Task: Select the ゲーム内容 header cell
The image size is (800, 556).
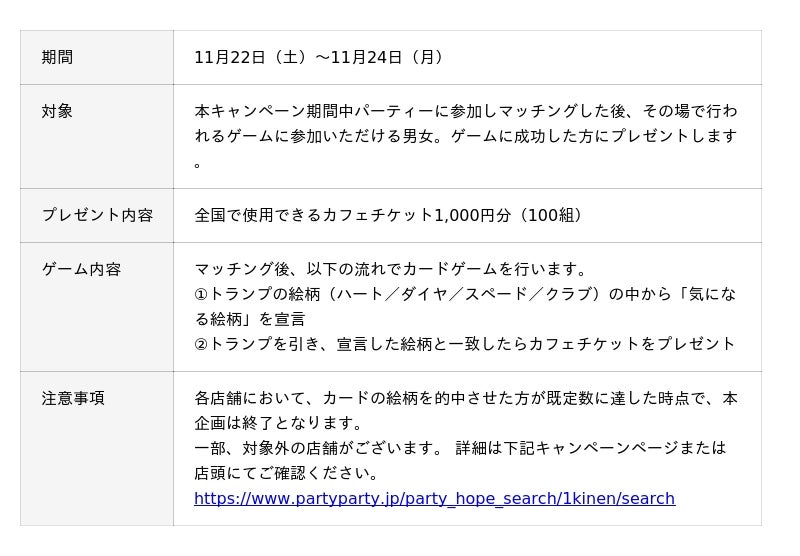Action: (81, 269)
